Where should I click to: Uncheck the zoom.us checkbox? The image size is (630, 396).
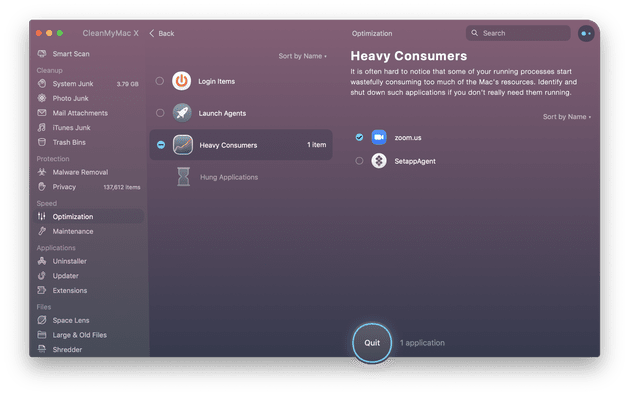click(x=359, y=137)
